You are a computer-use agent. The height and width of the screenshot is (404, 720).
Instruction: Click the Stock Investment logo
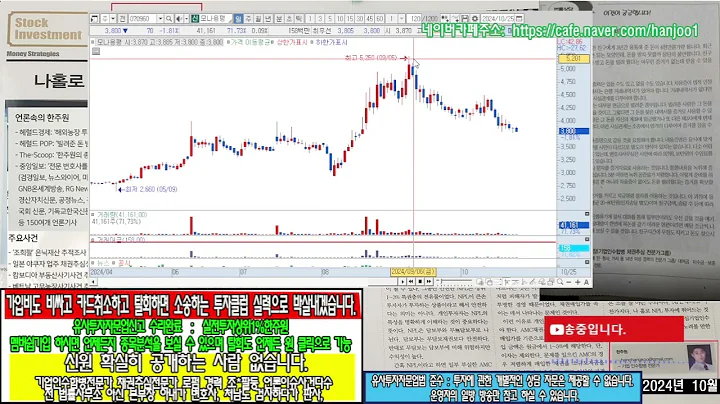click(48, 29)
